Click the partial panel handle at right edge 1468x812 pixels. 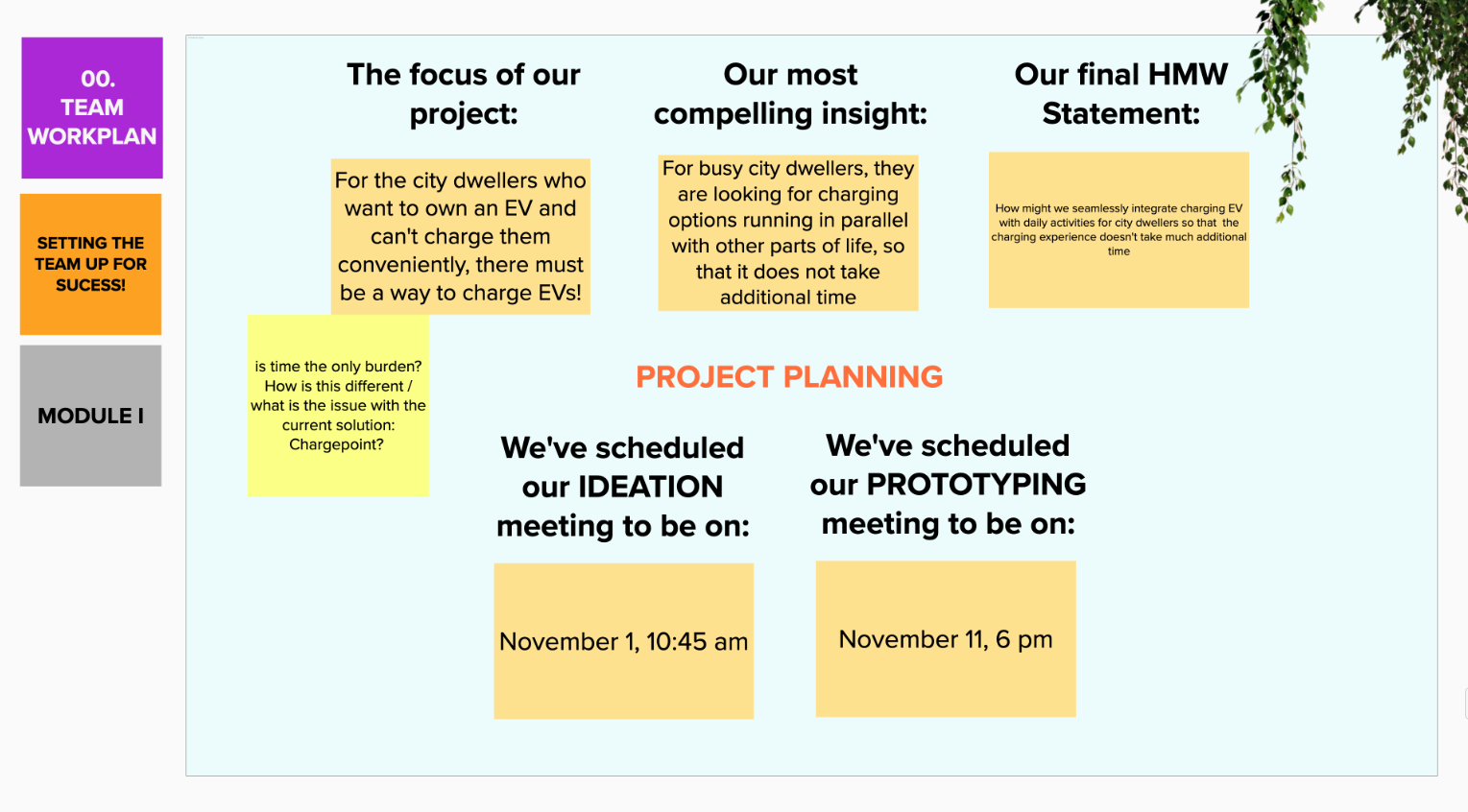tap(1465, 703)
